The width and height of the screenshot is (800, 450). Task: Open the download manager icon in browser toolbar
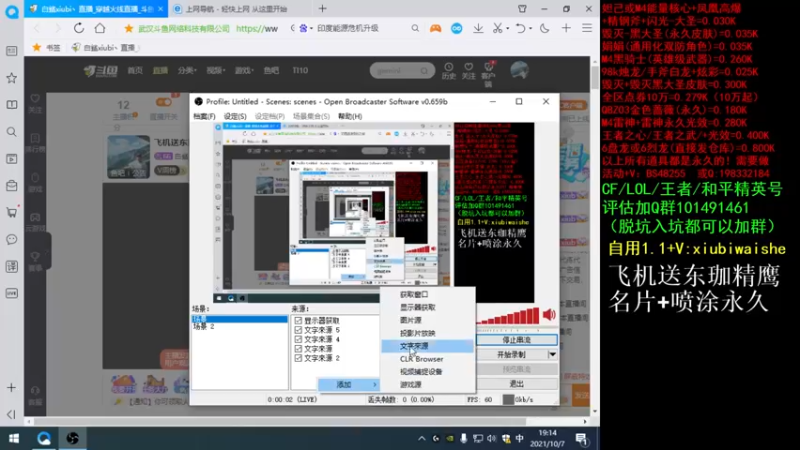[x=478, y=29]
